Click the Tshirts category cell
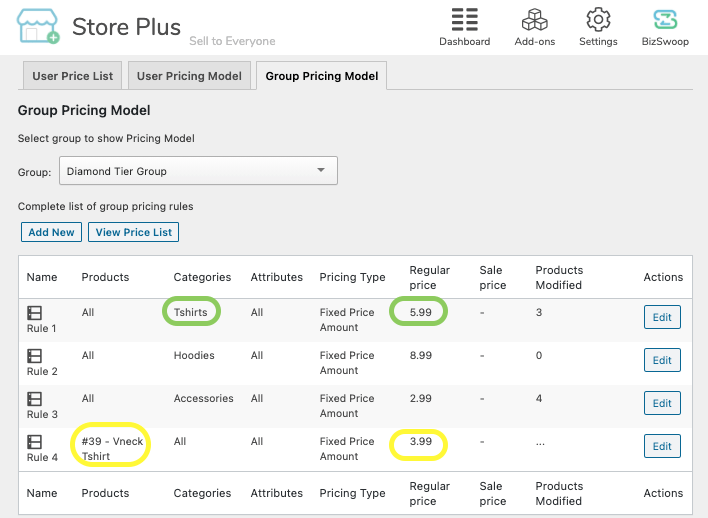The image size is (708, 518). pos(191,312)
